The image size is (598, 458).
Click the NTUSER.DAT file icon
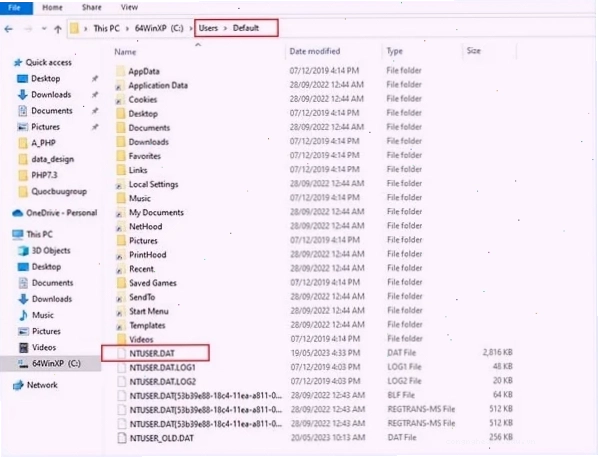(121, 354)
